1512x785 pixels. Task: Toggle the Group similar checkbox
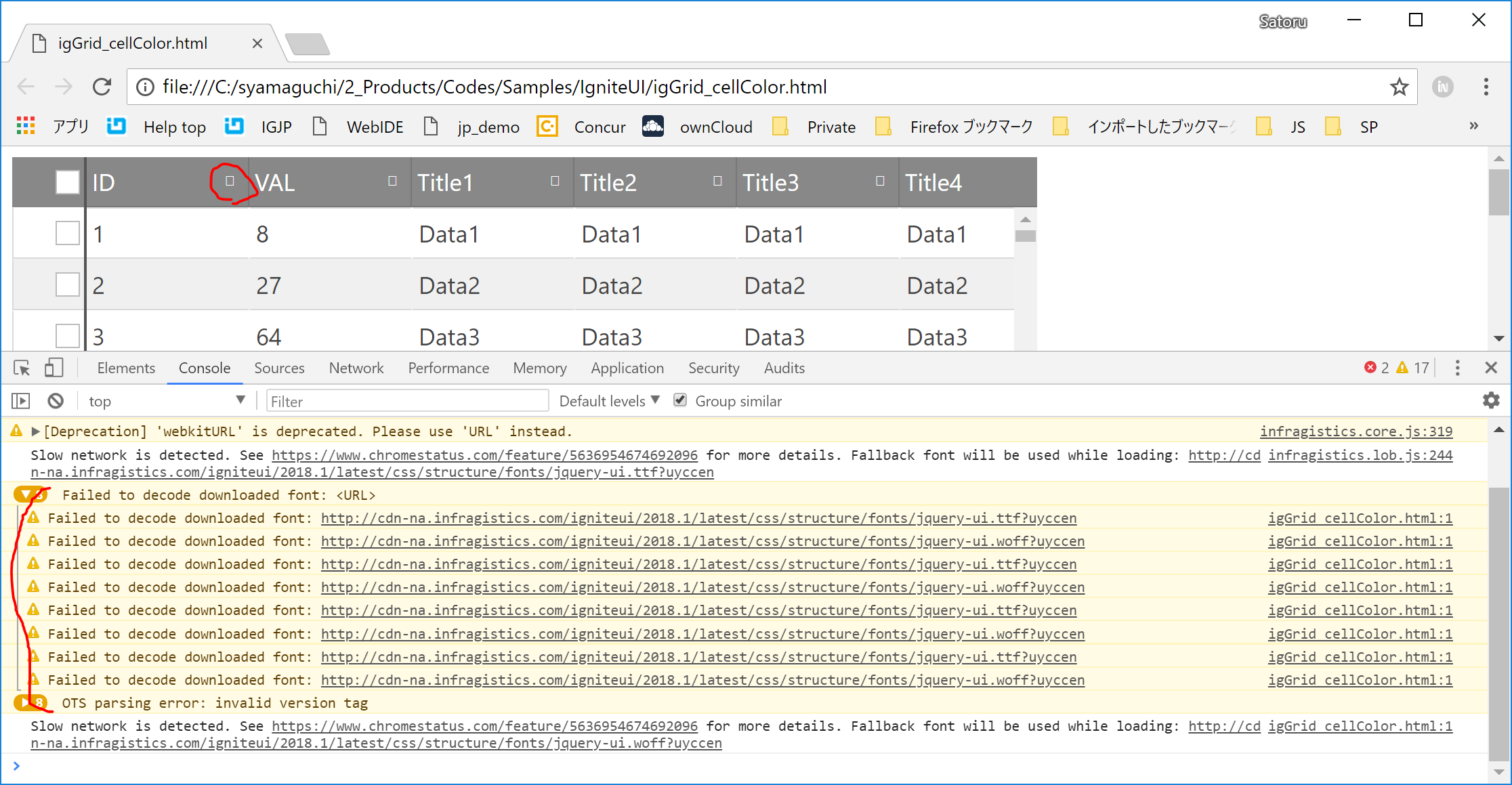(679, 400)
